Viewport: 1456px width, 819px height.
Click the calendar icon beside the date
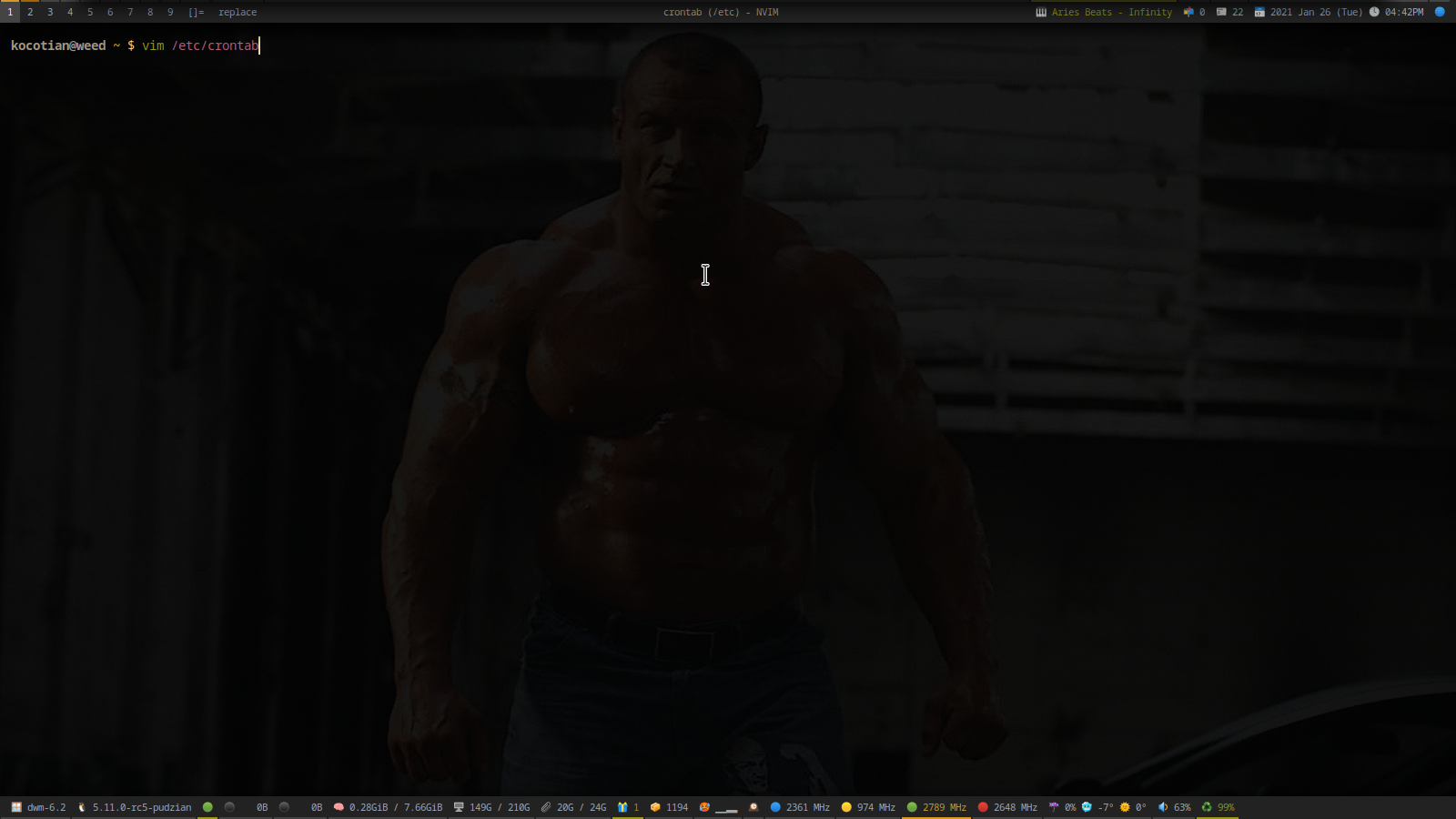1259,12
